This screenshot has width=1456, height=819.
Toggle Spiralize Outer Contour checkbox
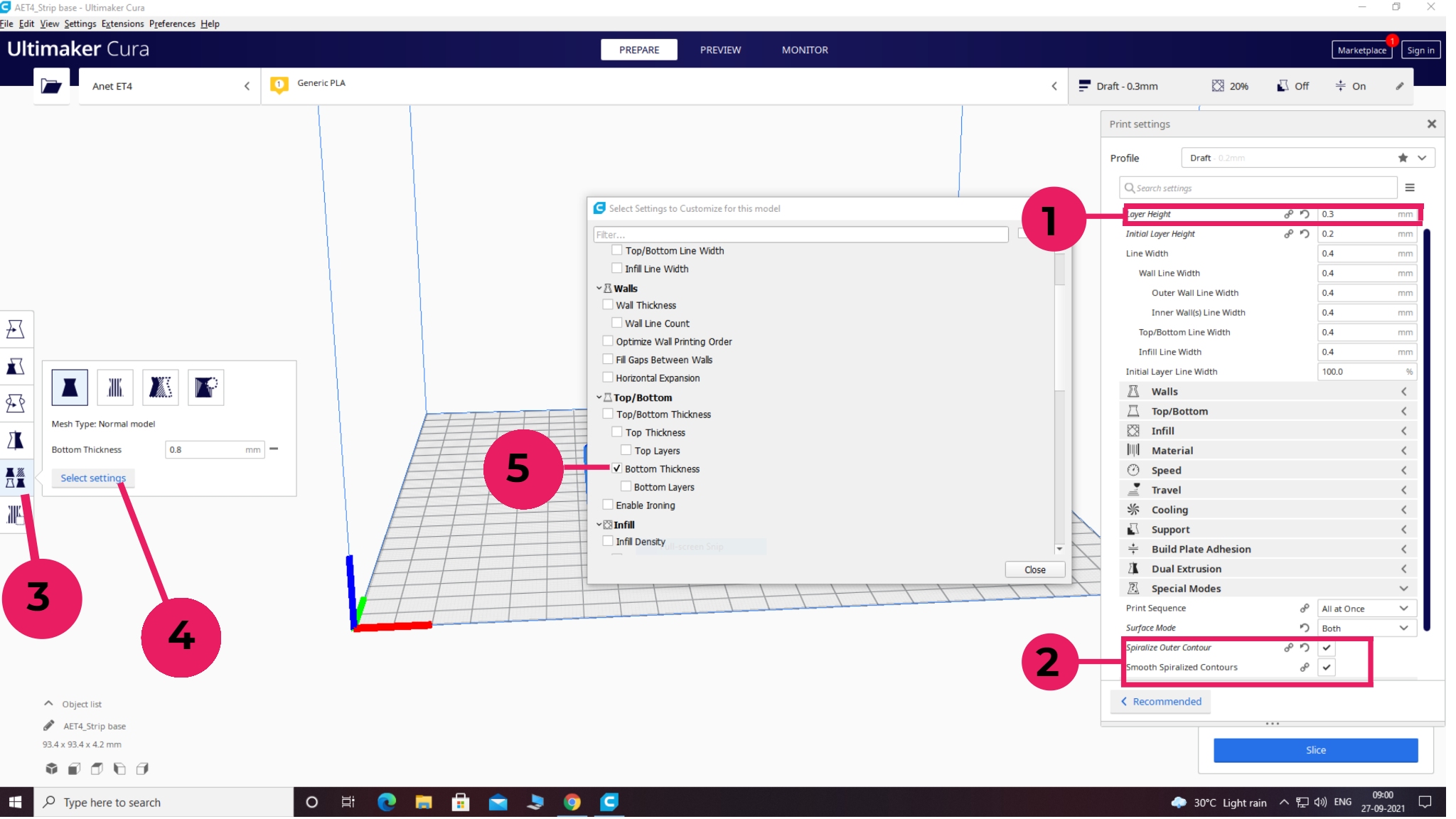coord(1327,648)
